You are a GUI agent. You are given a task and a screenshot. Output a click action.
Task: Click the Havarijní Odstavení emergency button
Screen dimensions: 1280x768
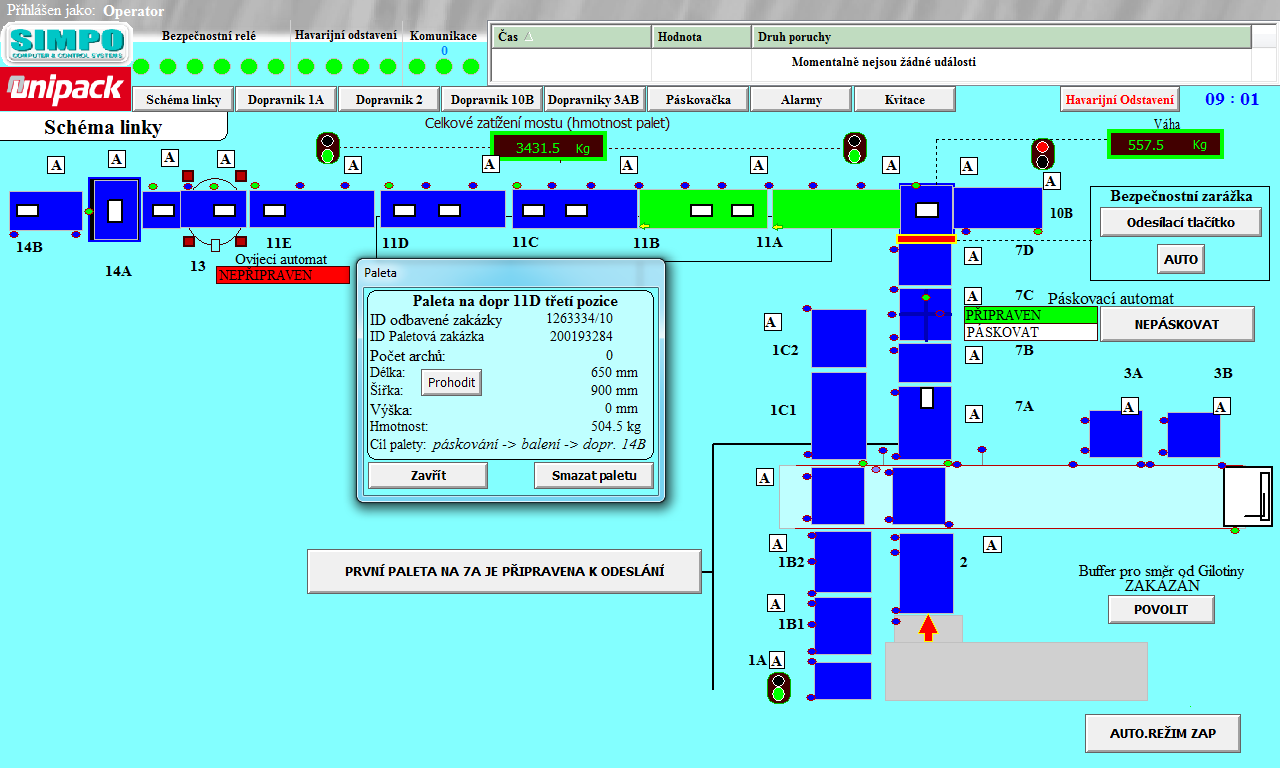tap(1120, 99)
